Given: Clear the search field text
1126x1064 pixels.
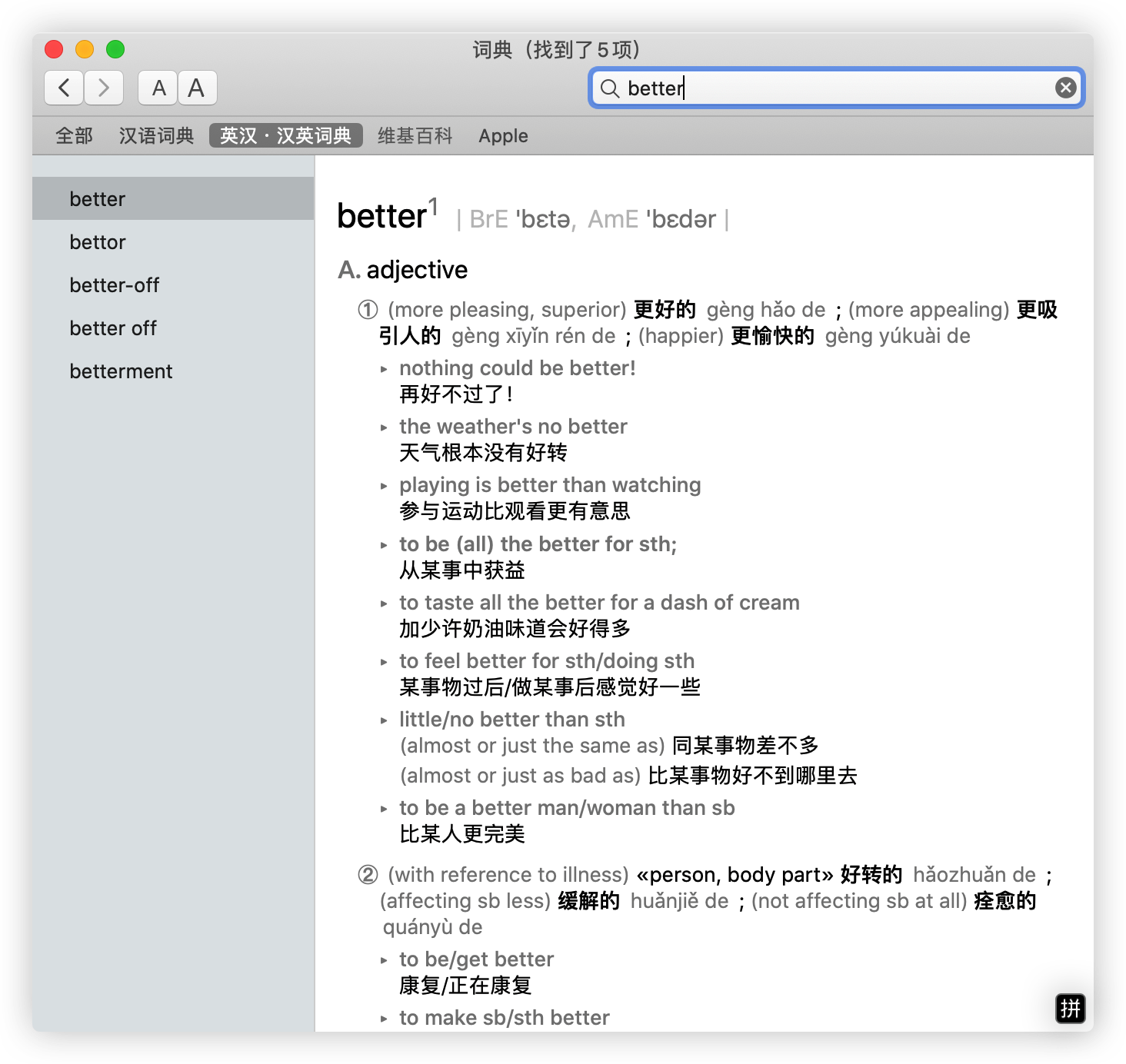Looking at the screenshot, I should [1065, 88].
